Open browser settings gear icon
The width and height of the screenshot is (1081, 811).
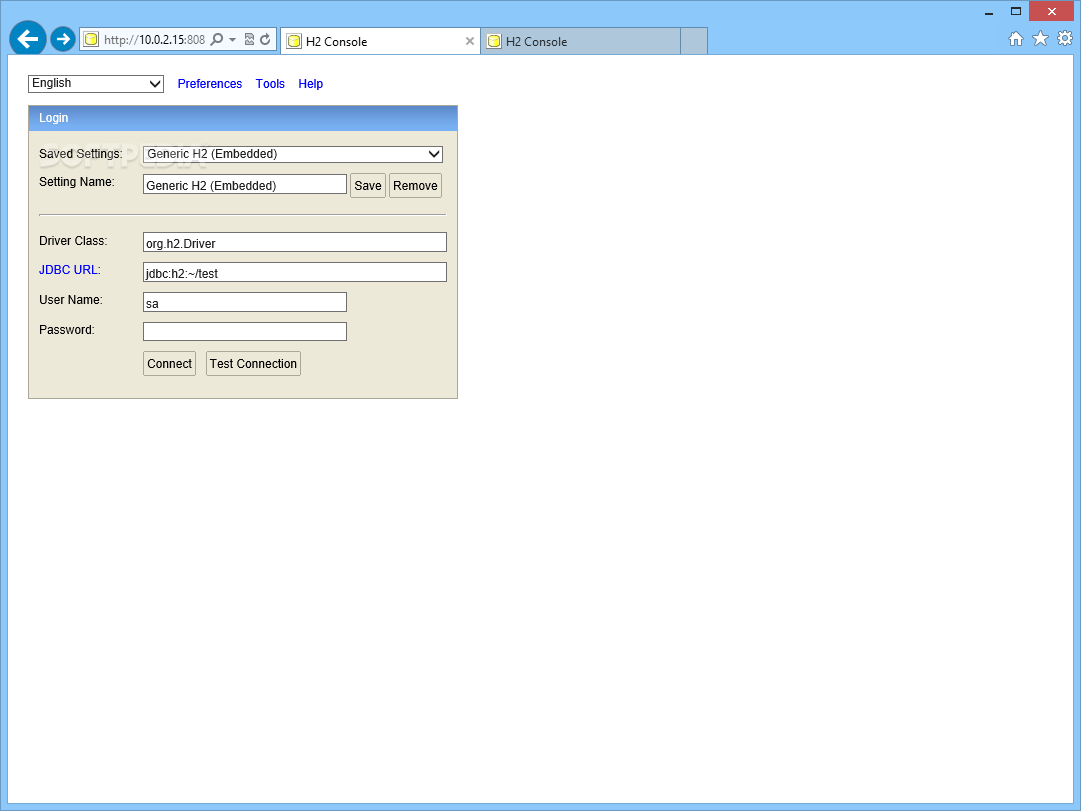coord(1065,38)
